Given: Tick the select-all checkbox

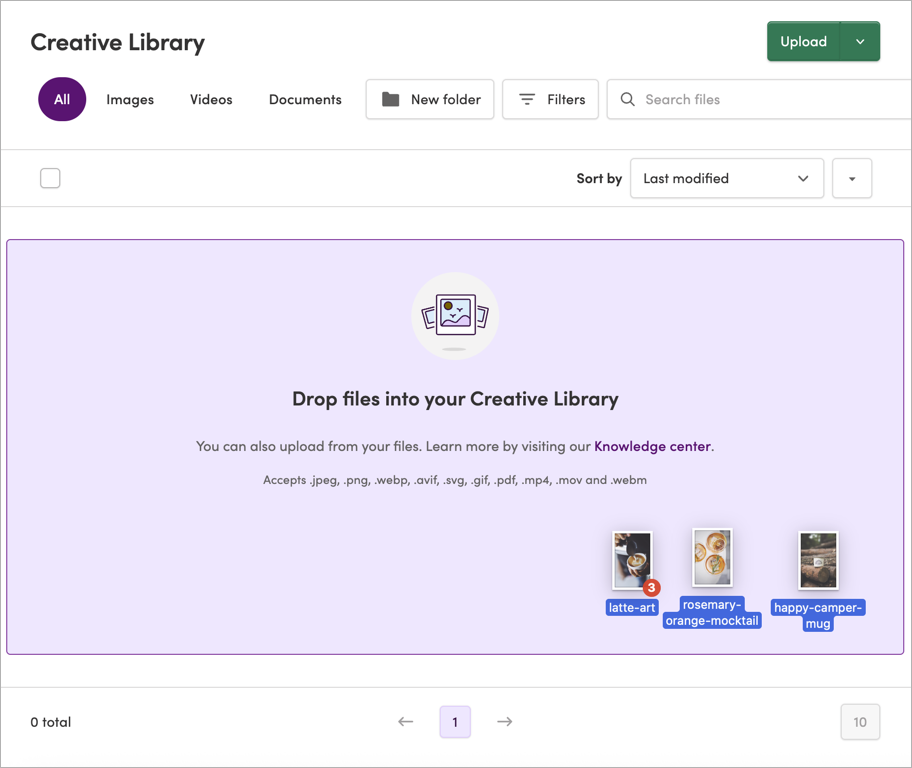Looking at the screenshot, I should [50, 178].
